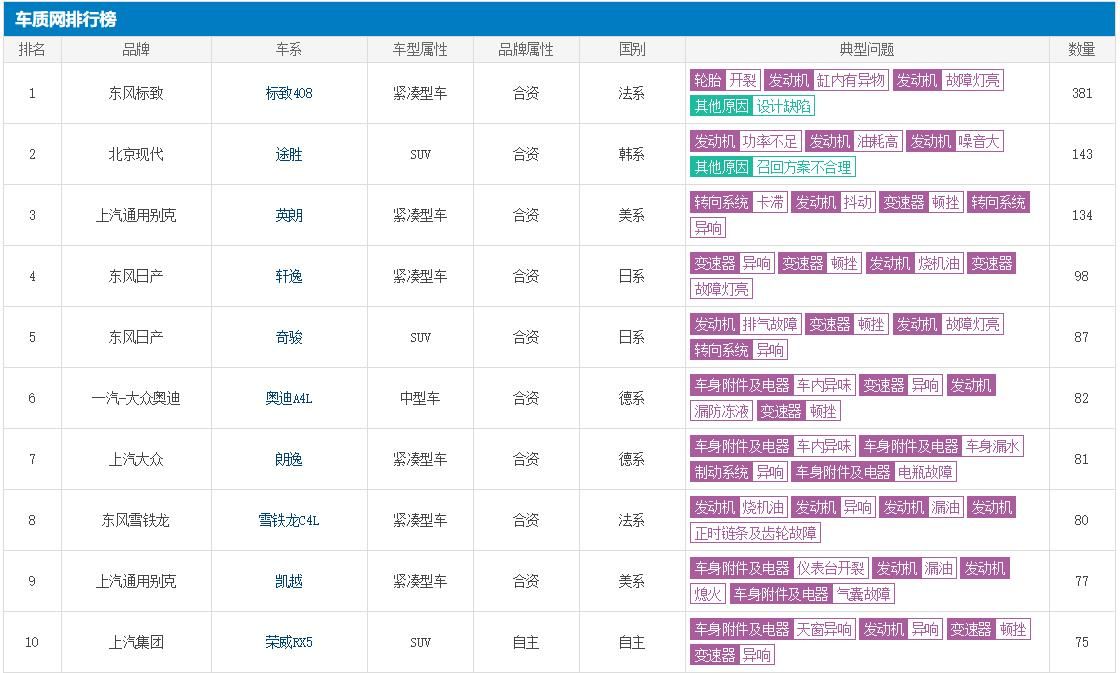Select the 其他原因 设计缺陷 tag
Screen dimensions: 1120x673
pos(752,106)
